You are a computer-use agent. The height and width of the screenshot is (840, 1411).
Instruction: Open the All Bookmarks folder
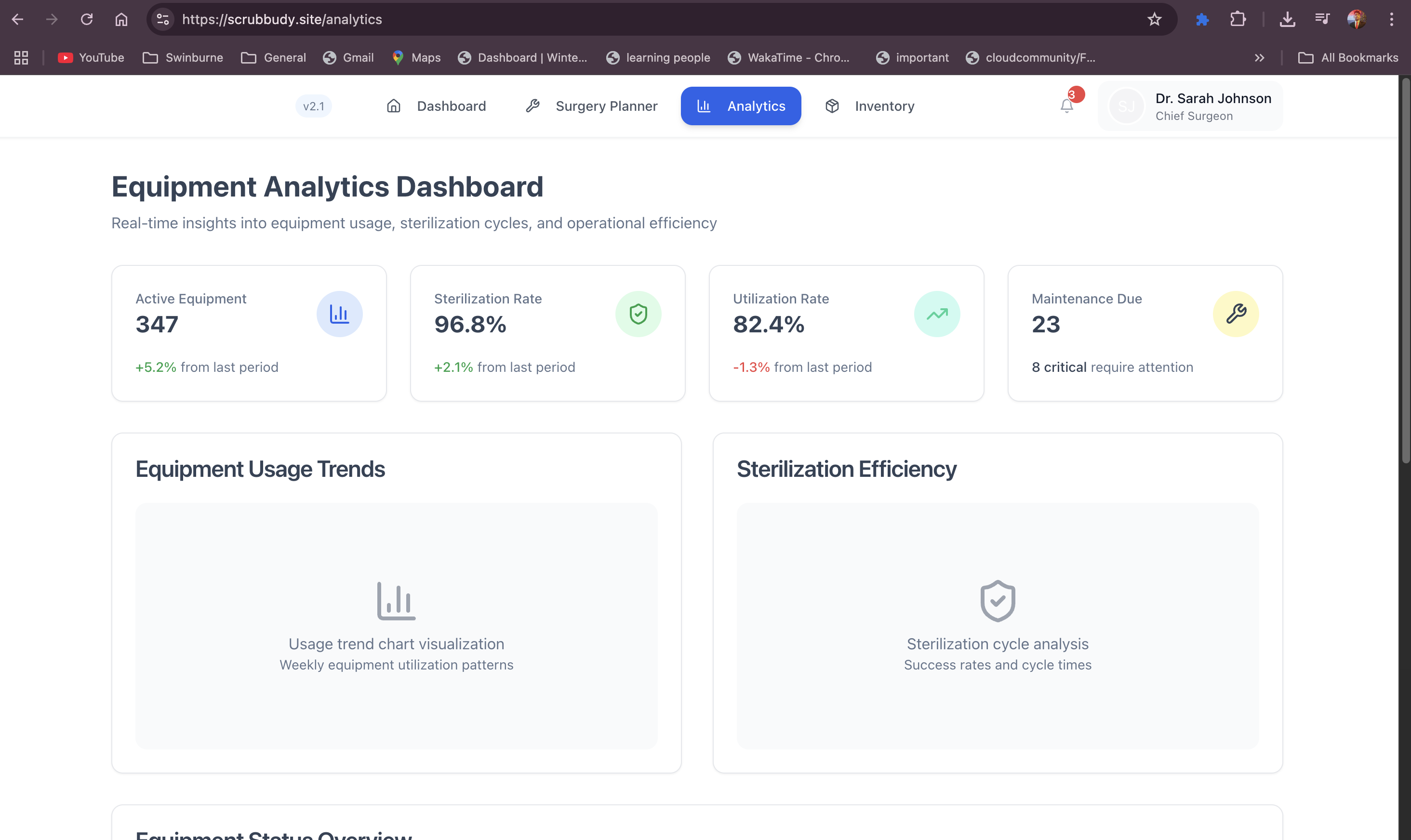1347,58
